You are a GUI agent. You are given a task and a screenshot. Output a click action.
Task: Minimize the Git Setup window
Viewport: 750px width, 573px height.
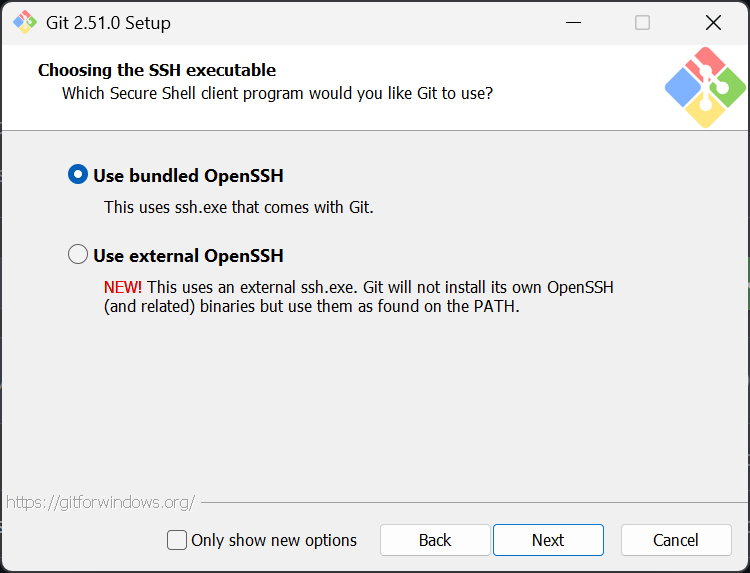[573, 22]
